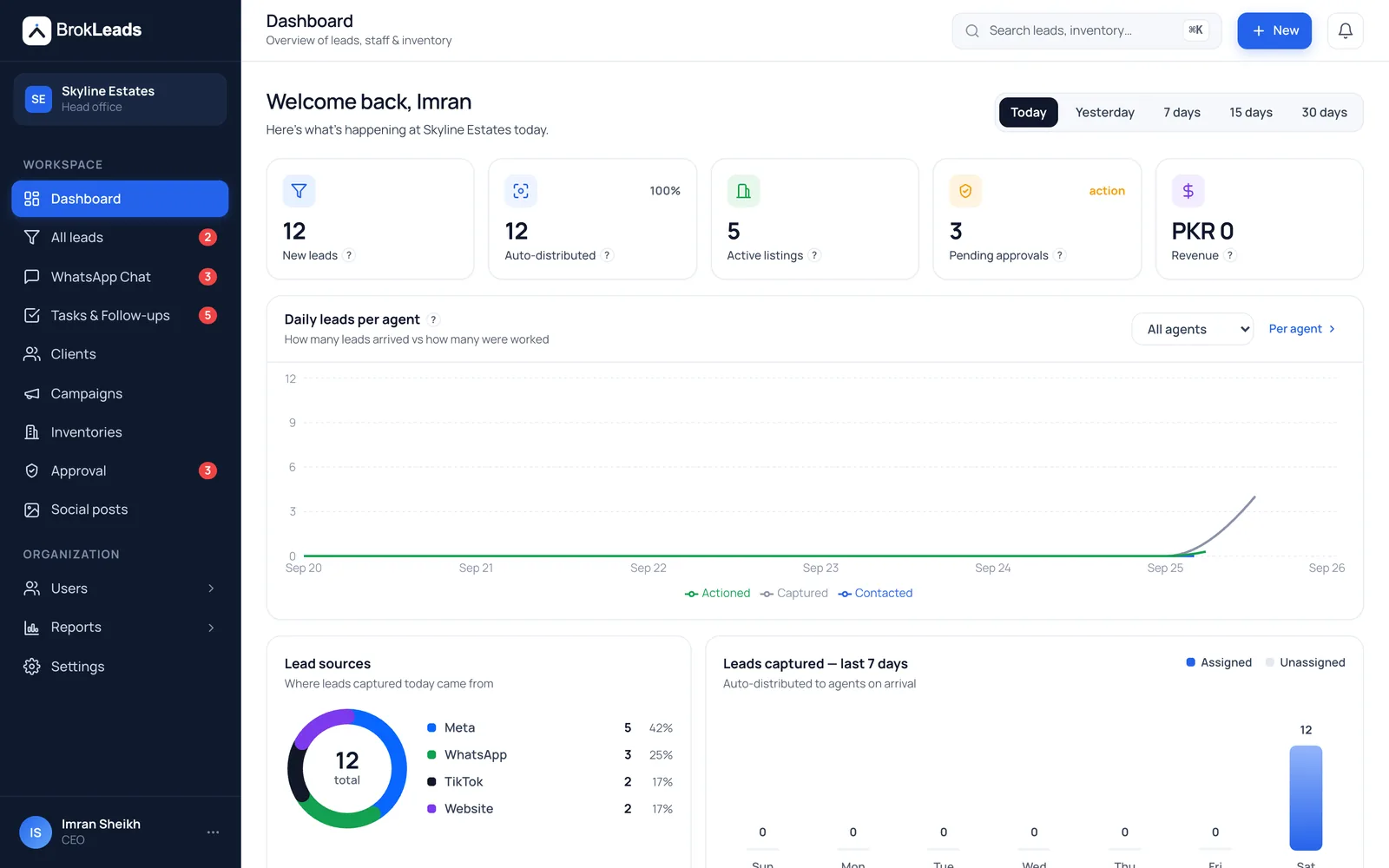This screenshot has height=868, width=1389.
Task: Switch range to 15 days
Action: point(1251,113)
